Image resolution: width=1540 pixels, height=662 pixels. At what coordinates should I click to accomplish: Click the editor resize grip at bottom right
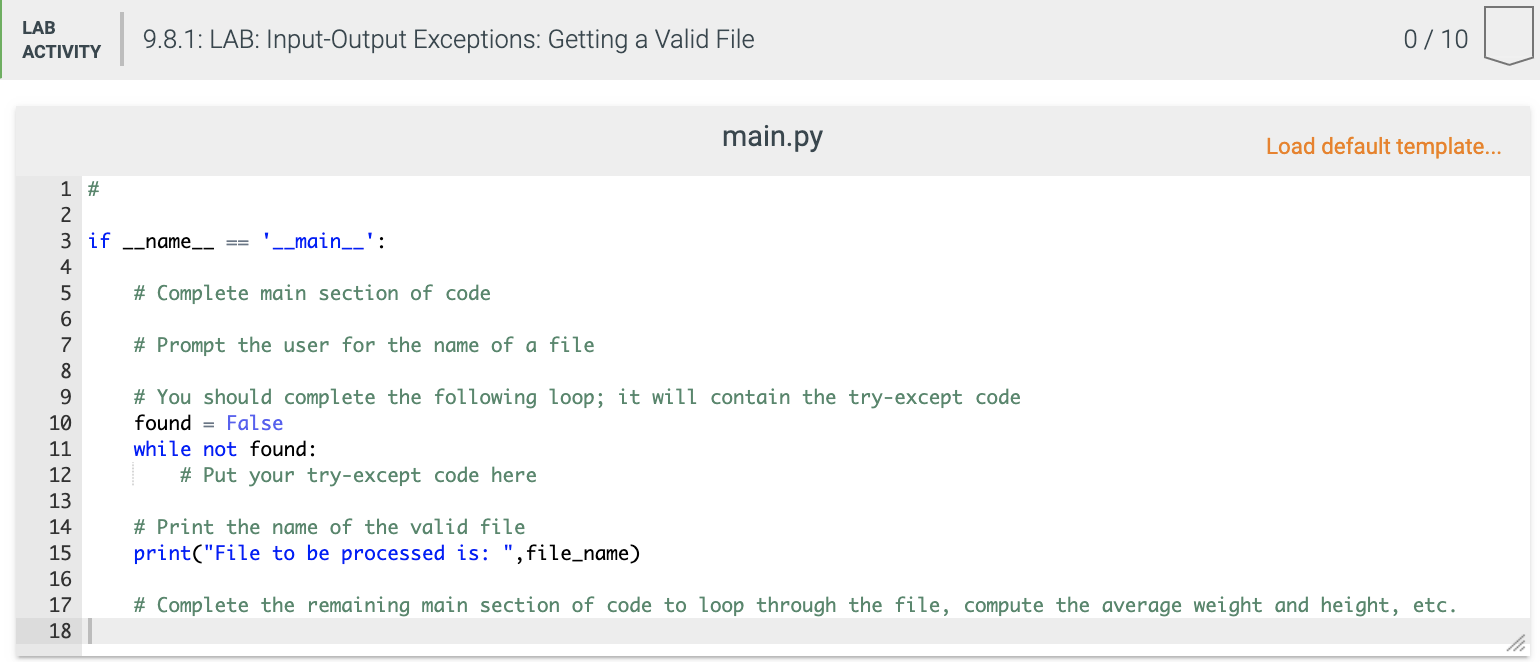(x=1517, y=643)
